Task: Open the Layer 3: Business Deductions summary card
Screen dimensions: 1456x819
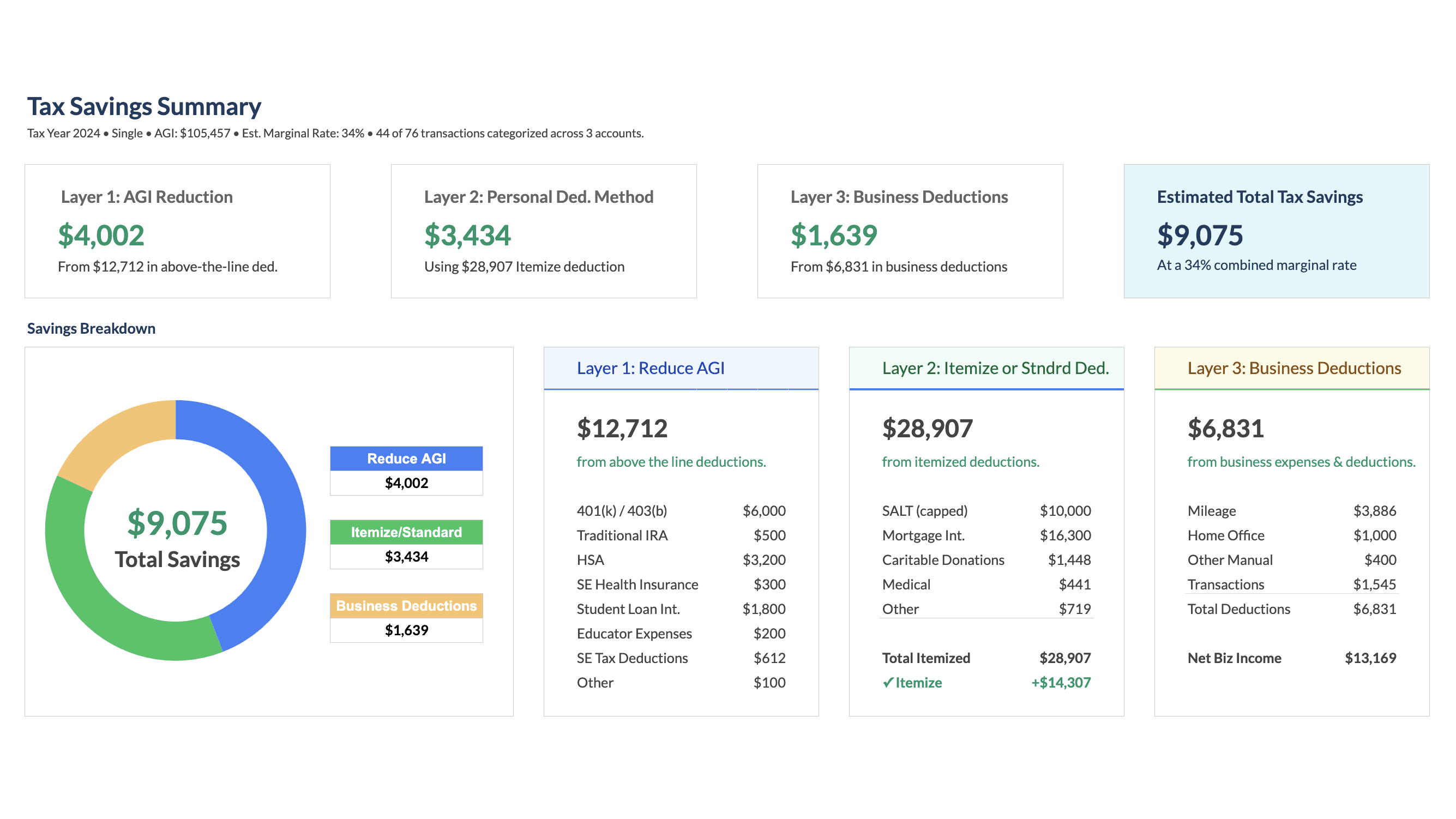Action: point(910,231)
